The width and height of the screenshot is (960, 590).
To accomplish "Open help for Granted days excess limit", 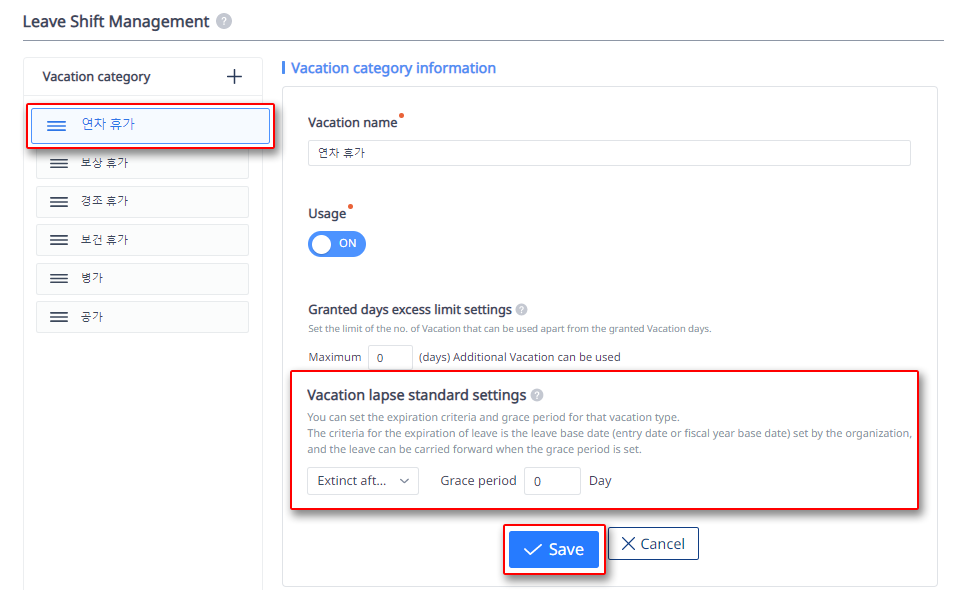I will pos(522,310).
